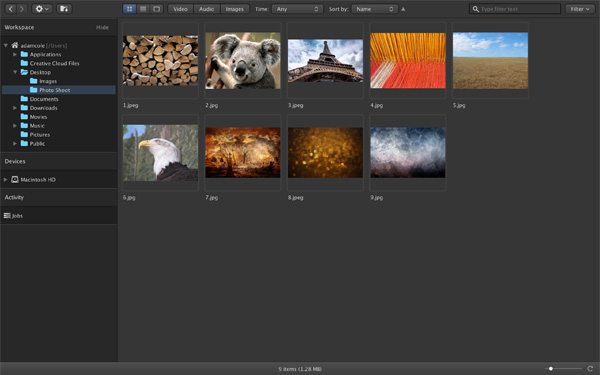Open the Filter dropdown button
600x375 pixels.
click(580, 9)
